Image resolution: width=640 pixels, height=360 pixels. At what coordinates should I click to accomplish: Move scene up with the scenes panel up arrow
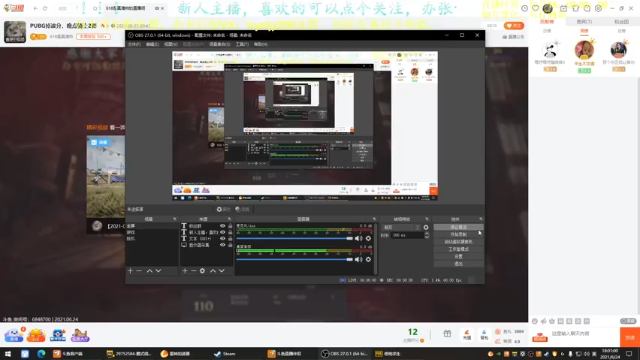click(x=149, y=271)
